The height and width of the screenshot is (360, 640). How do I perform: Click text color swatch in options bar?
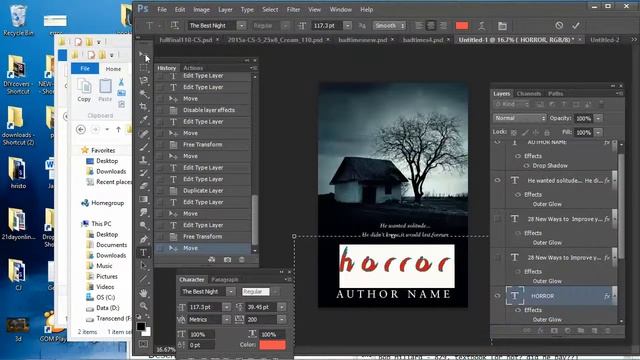[462, 26]
